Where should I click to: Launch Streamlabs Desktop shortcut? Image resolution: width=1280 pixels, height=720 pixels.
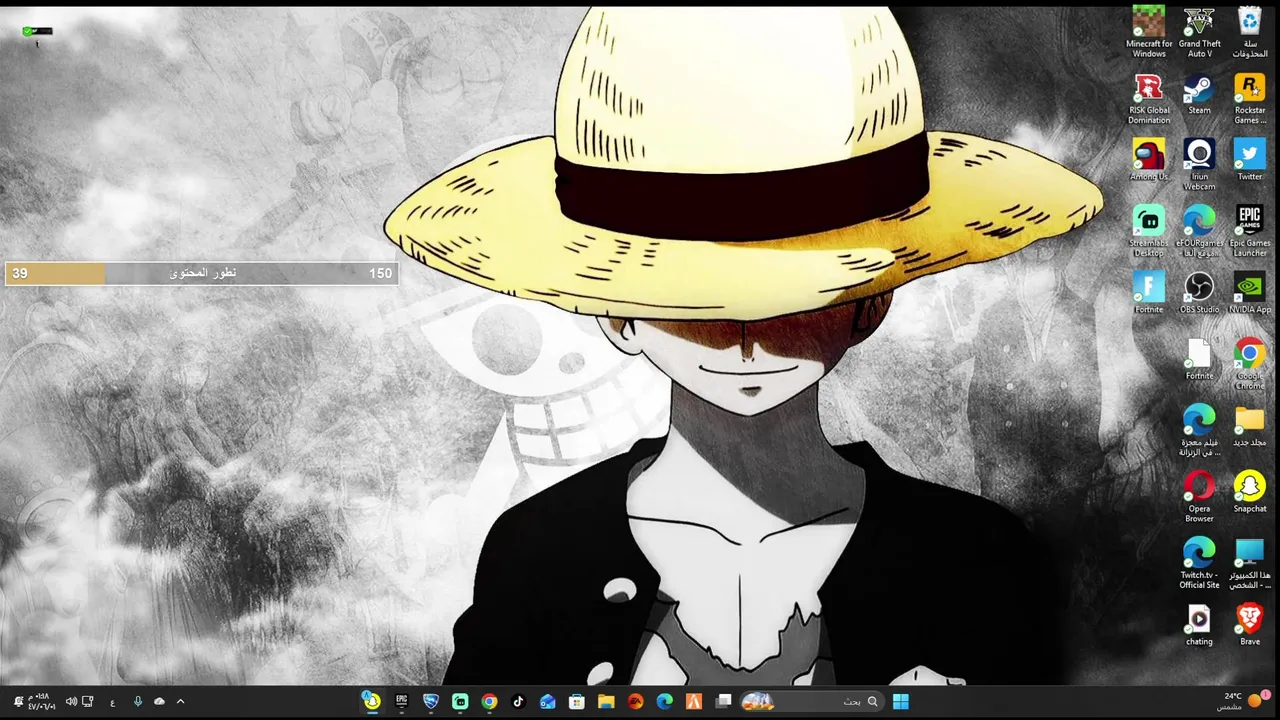point(1149,232)
